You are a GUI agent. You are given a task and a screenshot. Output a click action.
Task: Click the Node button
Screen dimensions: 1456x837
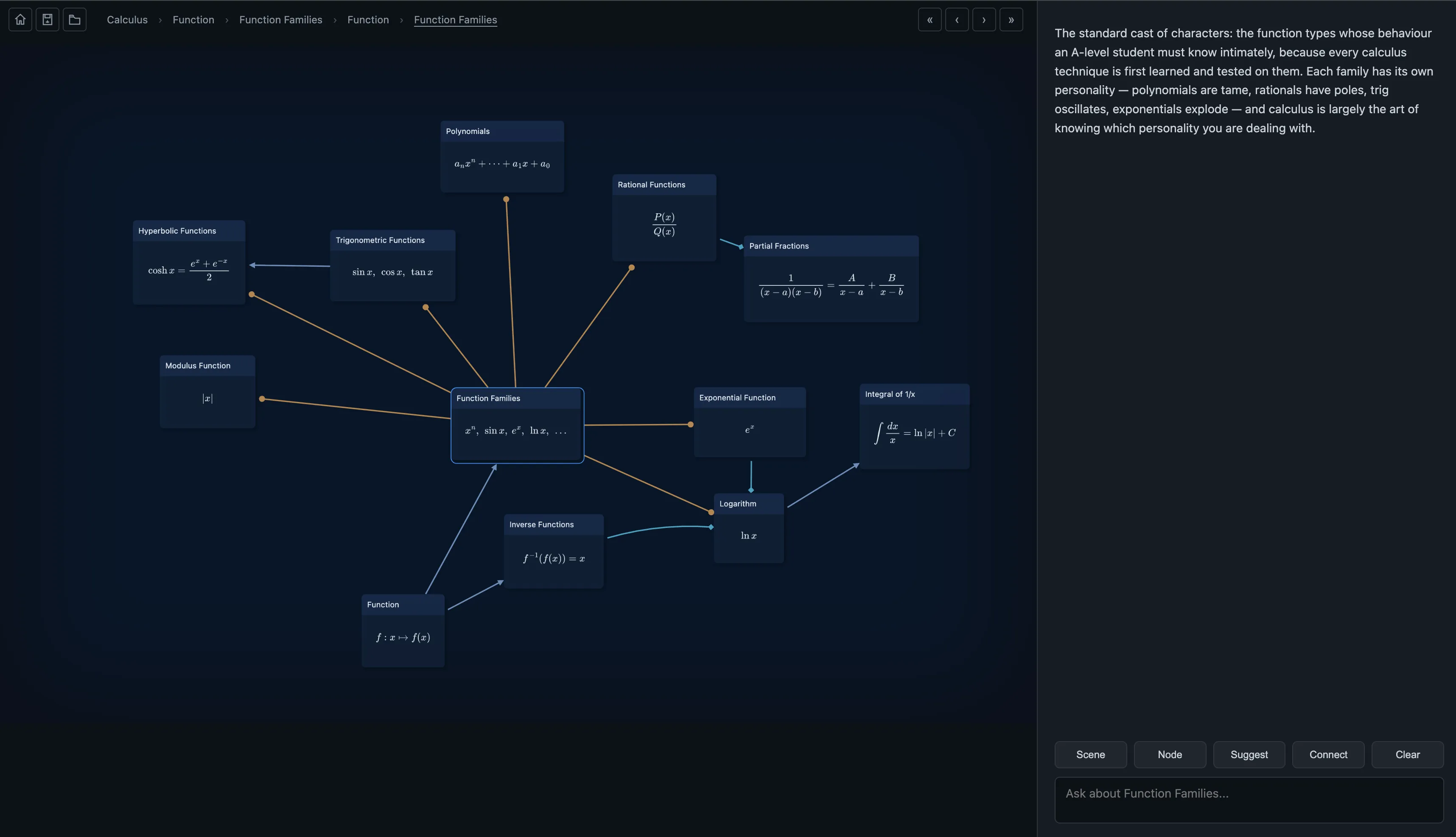(x=1170, y=754)
